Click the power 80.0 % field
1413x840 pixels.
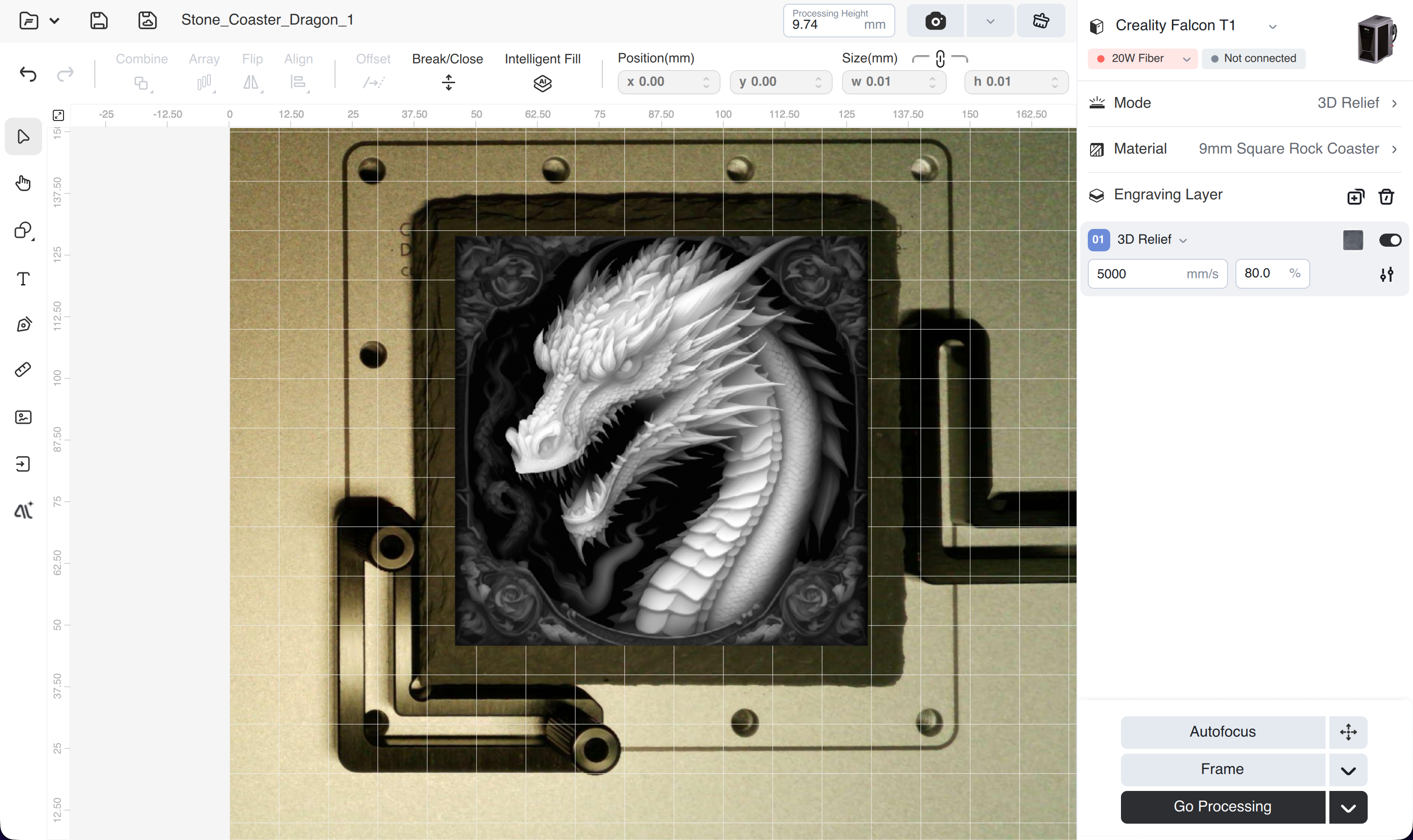pyautogui.click(x=1272, y=274)
